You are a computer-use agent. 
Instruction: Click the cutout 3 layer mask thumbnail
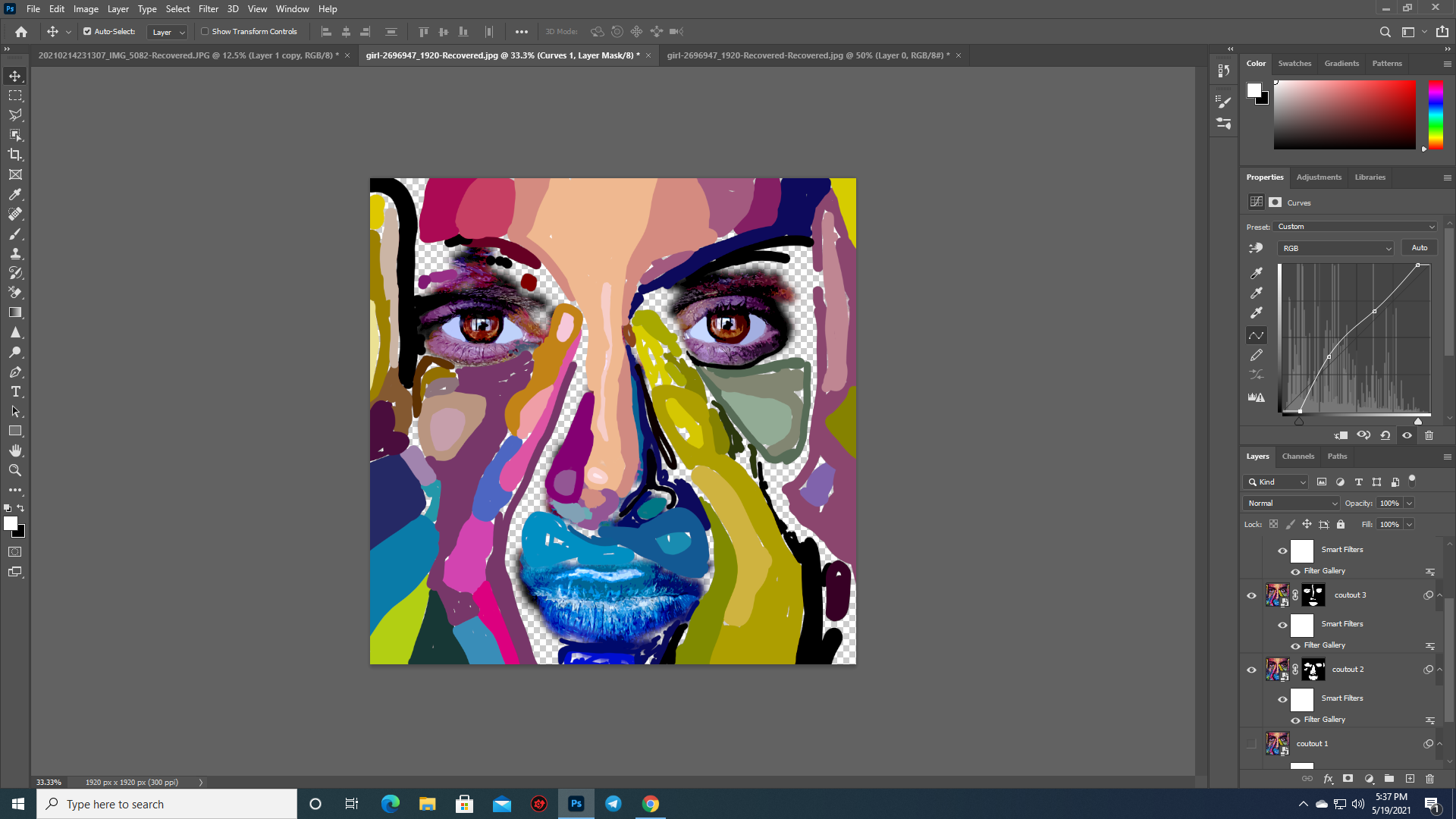(1313, 595)
